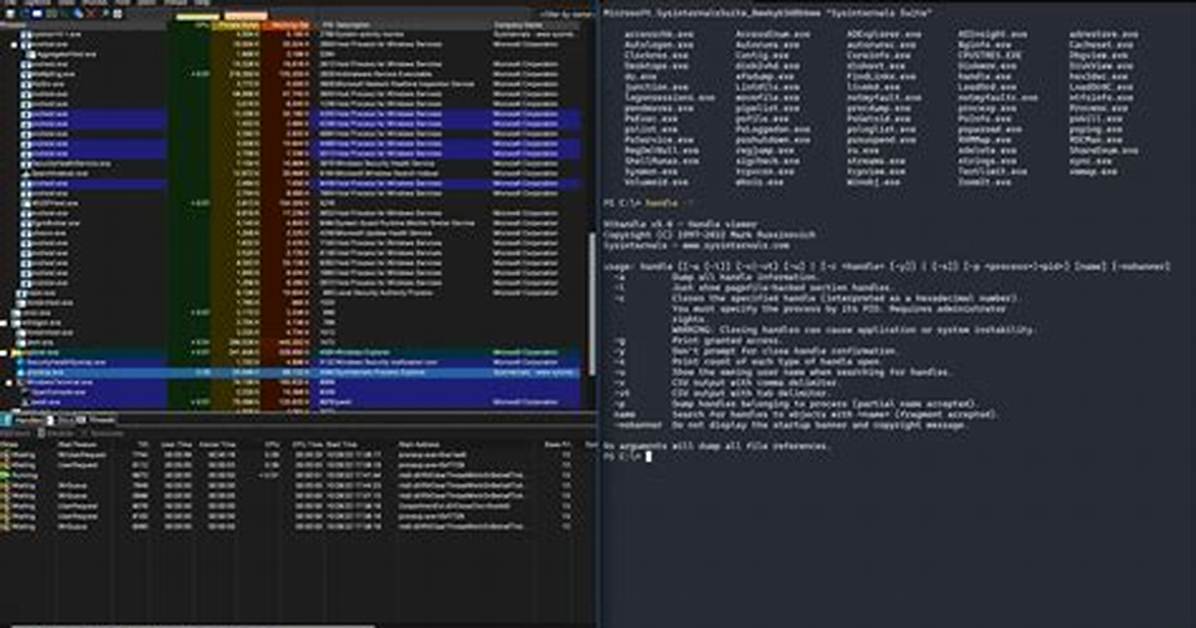The height and width of the screenshot is (628, 1196).
Task: Click the www.sysinternals.com line in terminal
Action: pos(696,245)
